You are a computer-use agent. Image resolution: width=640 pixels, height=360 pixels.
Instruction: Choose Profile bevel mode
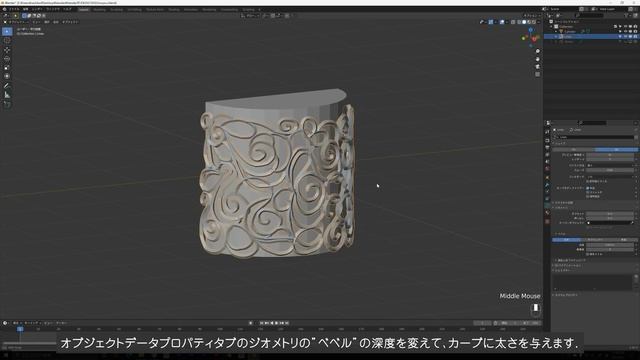point(623,240)
